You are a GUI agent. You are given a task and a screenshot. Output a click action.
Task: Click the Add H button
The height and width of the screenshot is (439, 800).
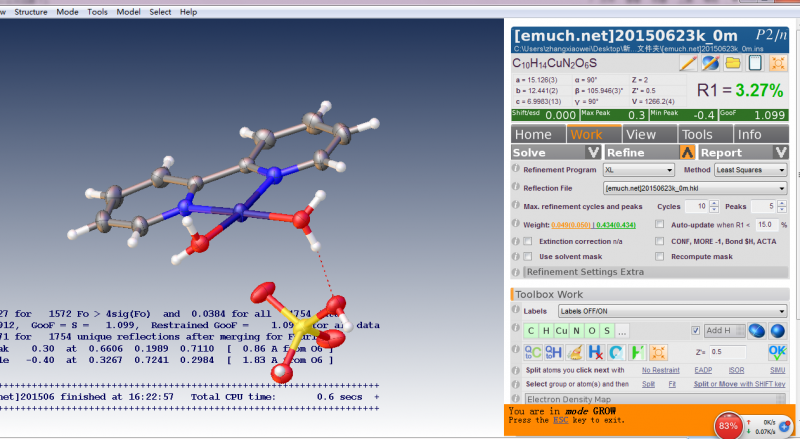[724, 331]
